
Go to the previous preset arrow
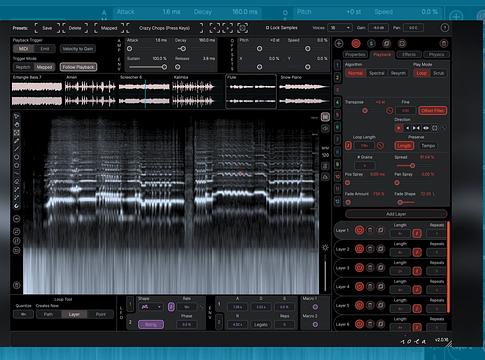(x=215, y=28)
